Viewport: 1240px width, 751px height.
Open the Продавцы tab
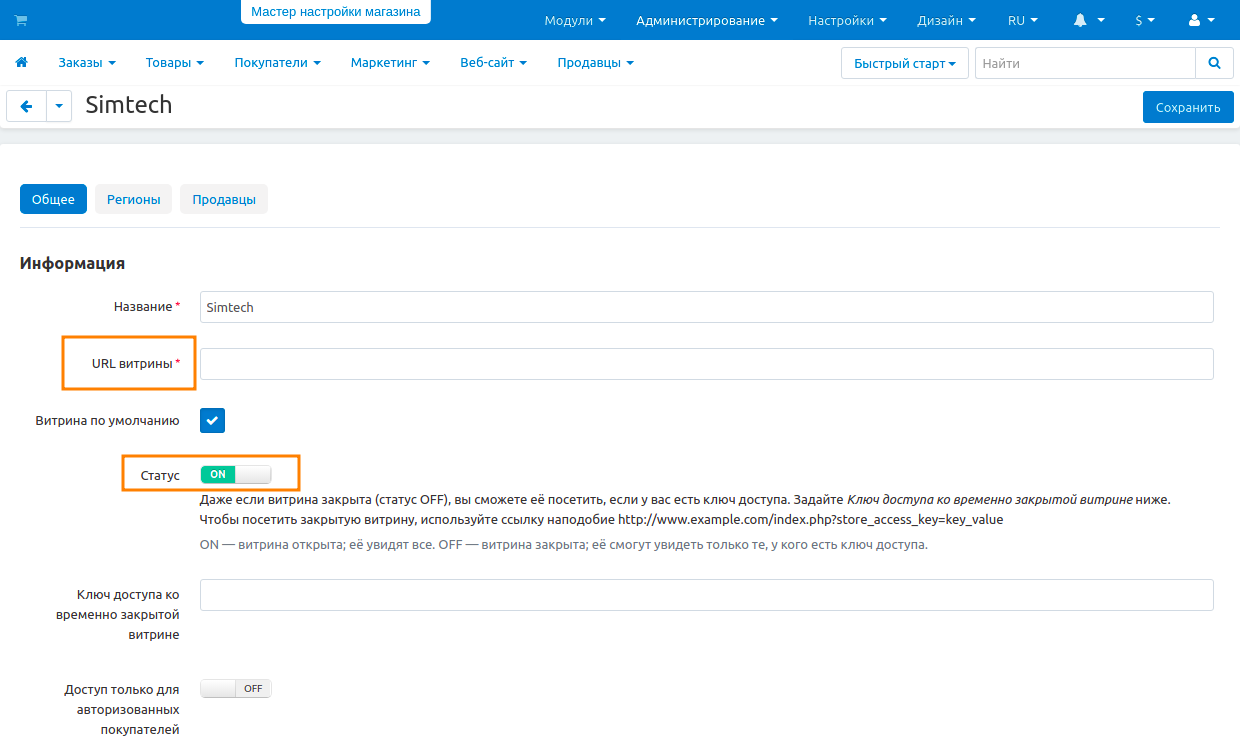[224, 199]
